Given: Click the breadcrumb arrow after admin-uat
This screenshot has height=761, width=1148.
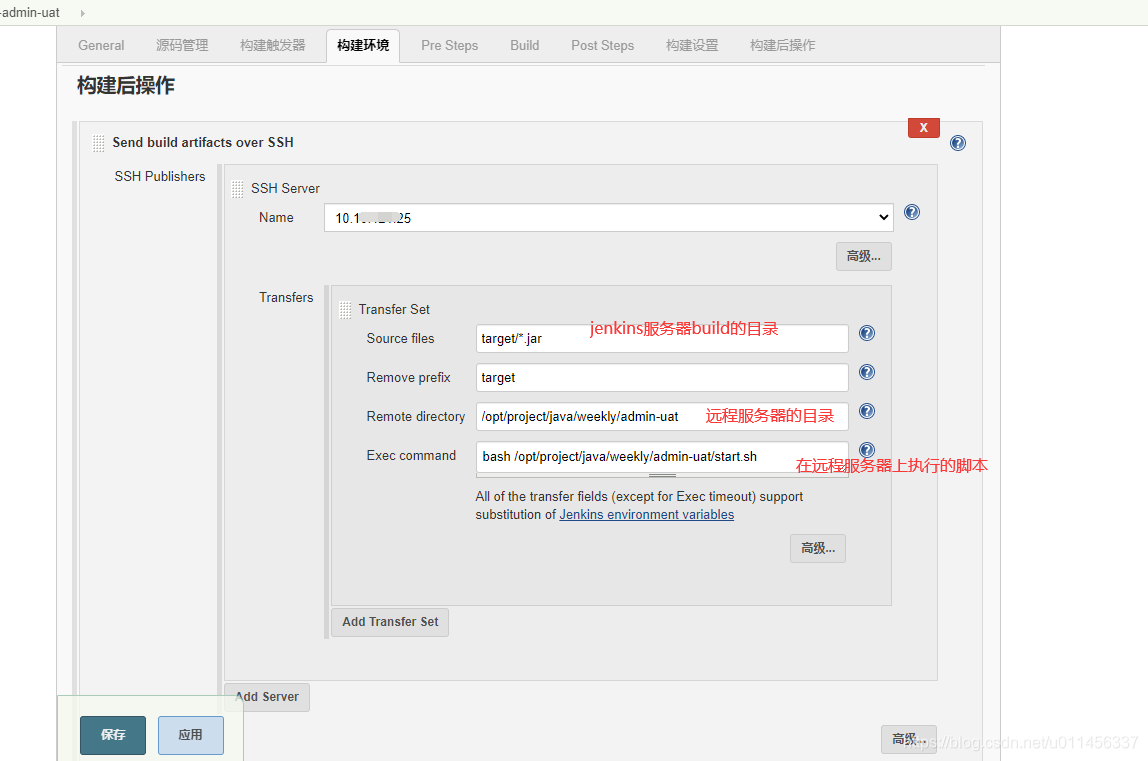Looking at the screenshot, I should pyautogui.click(x=83, y=13).
